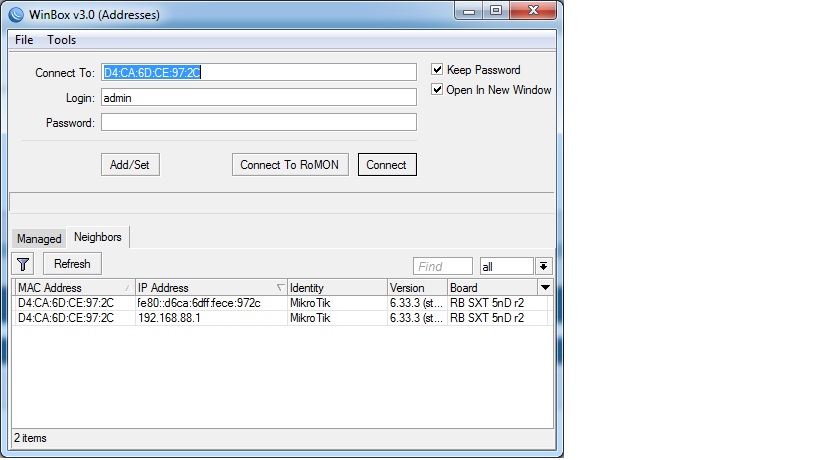
Task: Click MikroTik identity in the 192.168.88.1 row
Action: click(x=310, y=318)
